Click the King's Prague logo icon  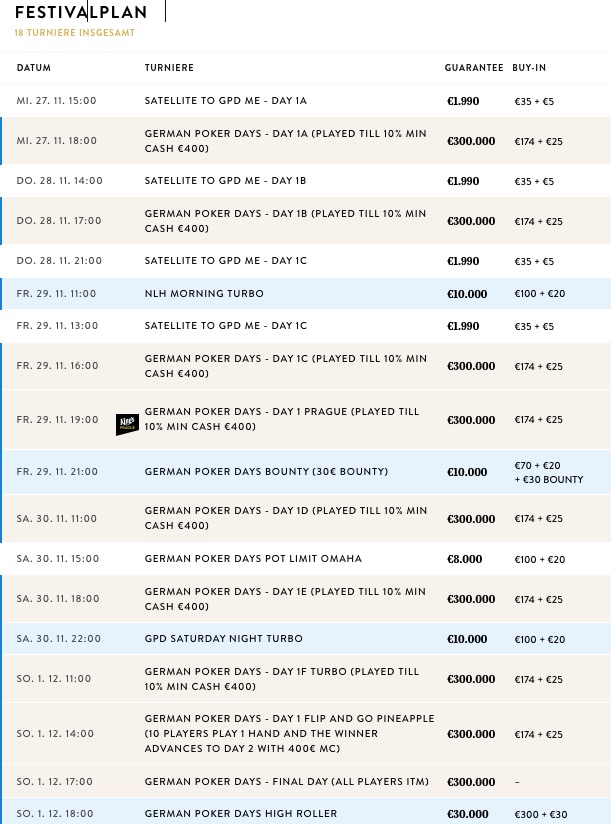click(x=127, y=425)
